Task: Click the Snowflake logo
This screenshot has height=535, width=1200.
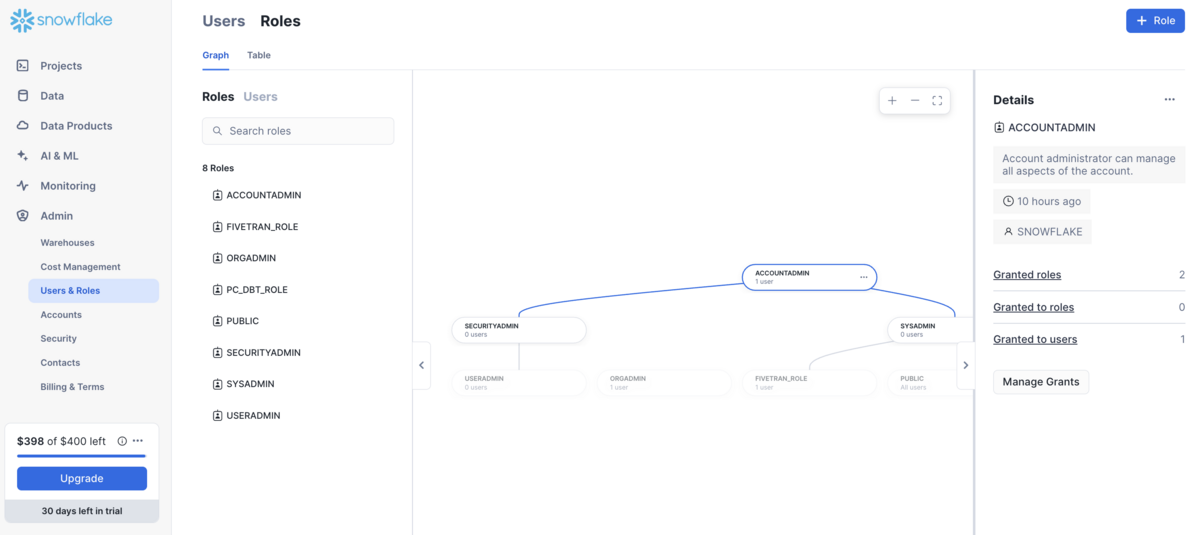Action: point(61,20)
